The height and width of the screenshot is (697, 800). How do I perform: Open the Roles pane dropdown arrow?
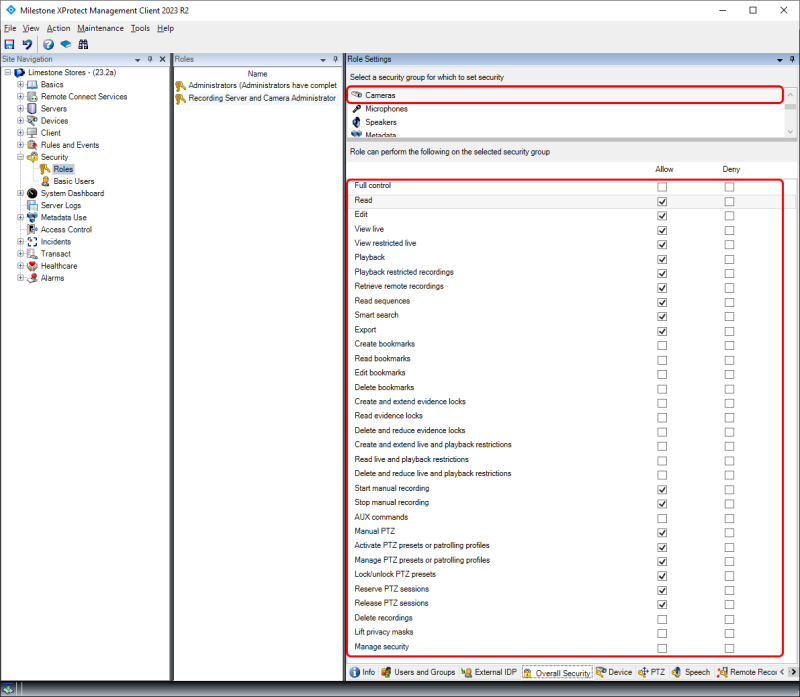[x=322, y=60]
